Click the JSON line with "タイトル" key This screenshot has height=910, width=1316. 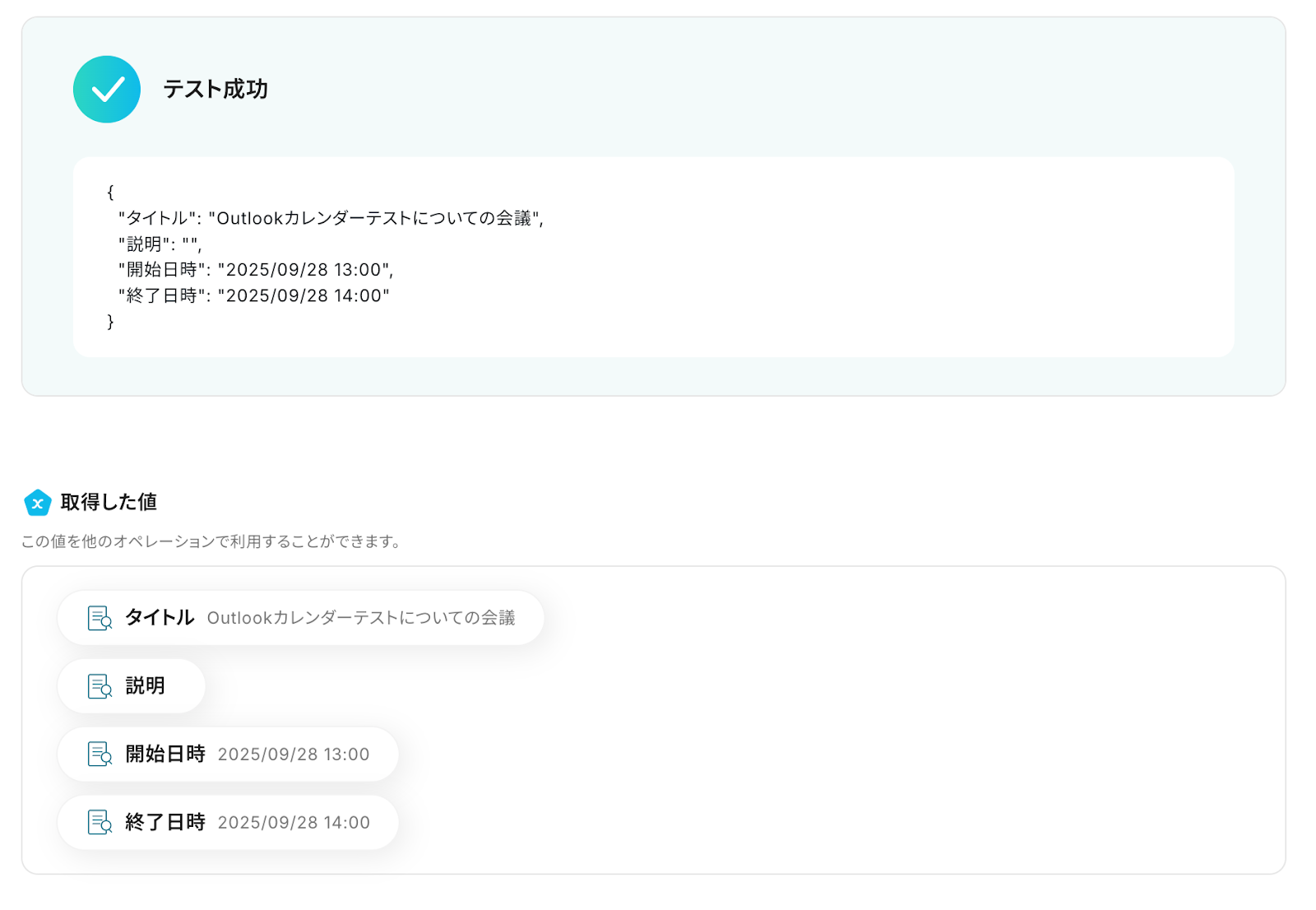click(331, 218)
